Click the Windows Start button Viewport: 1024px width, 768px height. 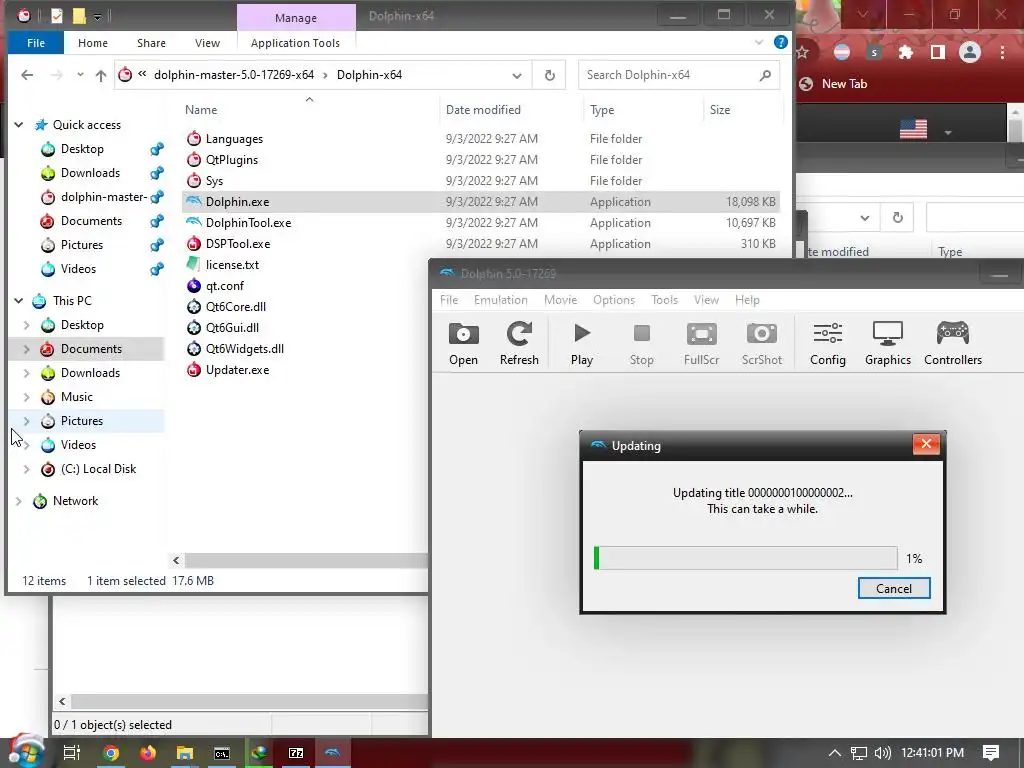point(25,752)
